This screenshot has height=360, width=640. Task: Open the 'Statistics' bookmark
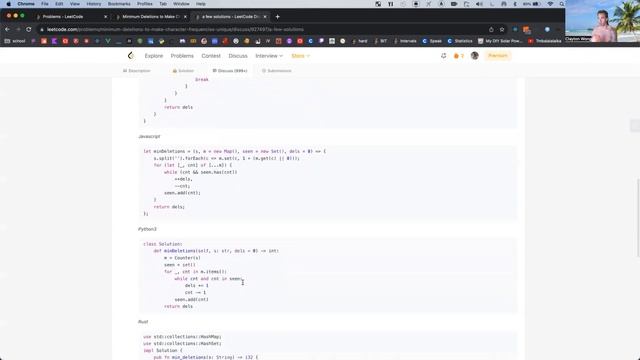point(460,41)
